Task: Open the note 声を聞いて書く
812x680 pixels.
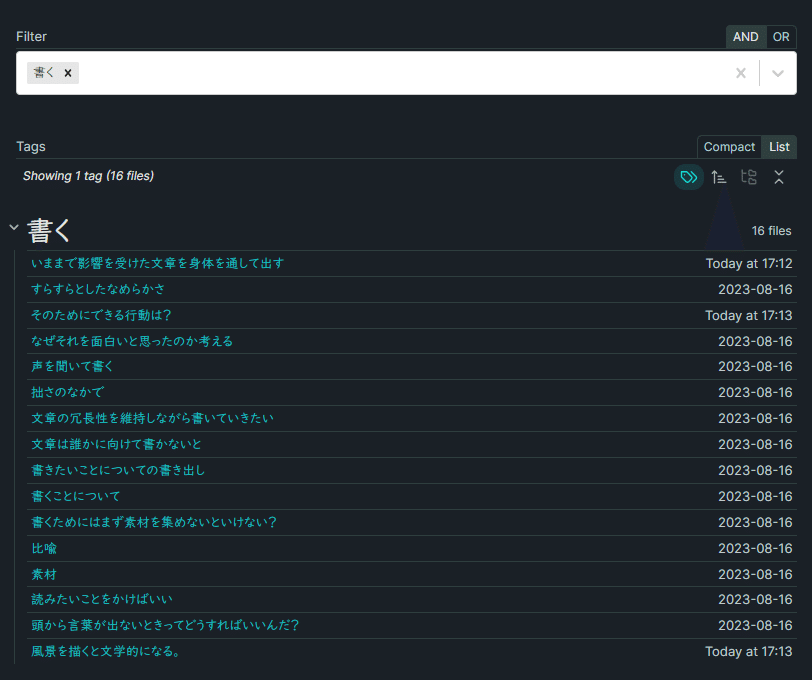Action: (71, 365)
